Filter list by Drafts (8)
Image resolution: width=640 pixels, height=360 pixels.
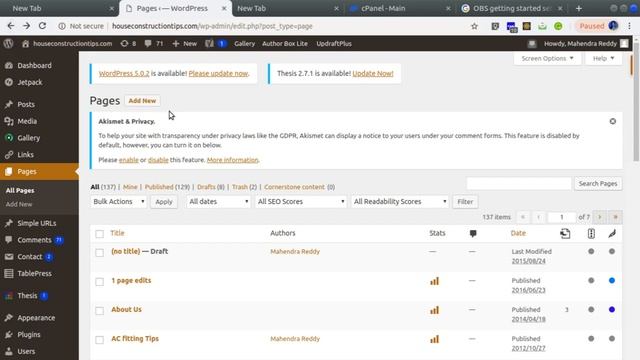point(211,187)
